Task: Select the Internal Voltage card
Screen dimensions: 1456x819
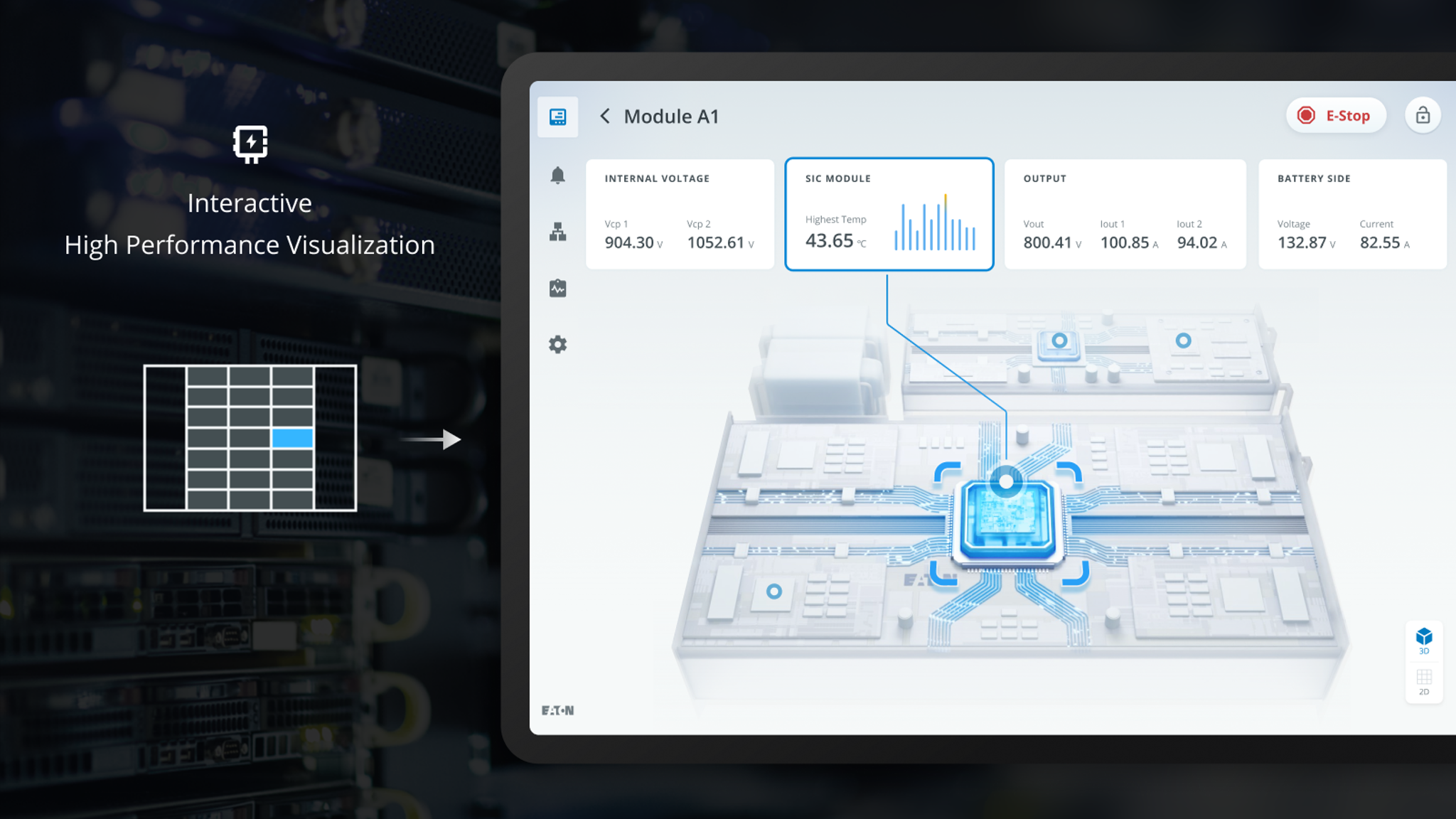Action: coord(680,214)
